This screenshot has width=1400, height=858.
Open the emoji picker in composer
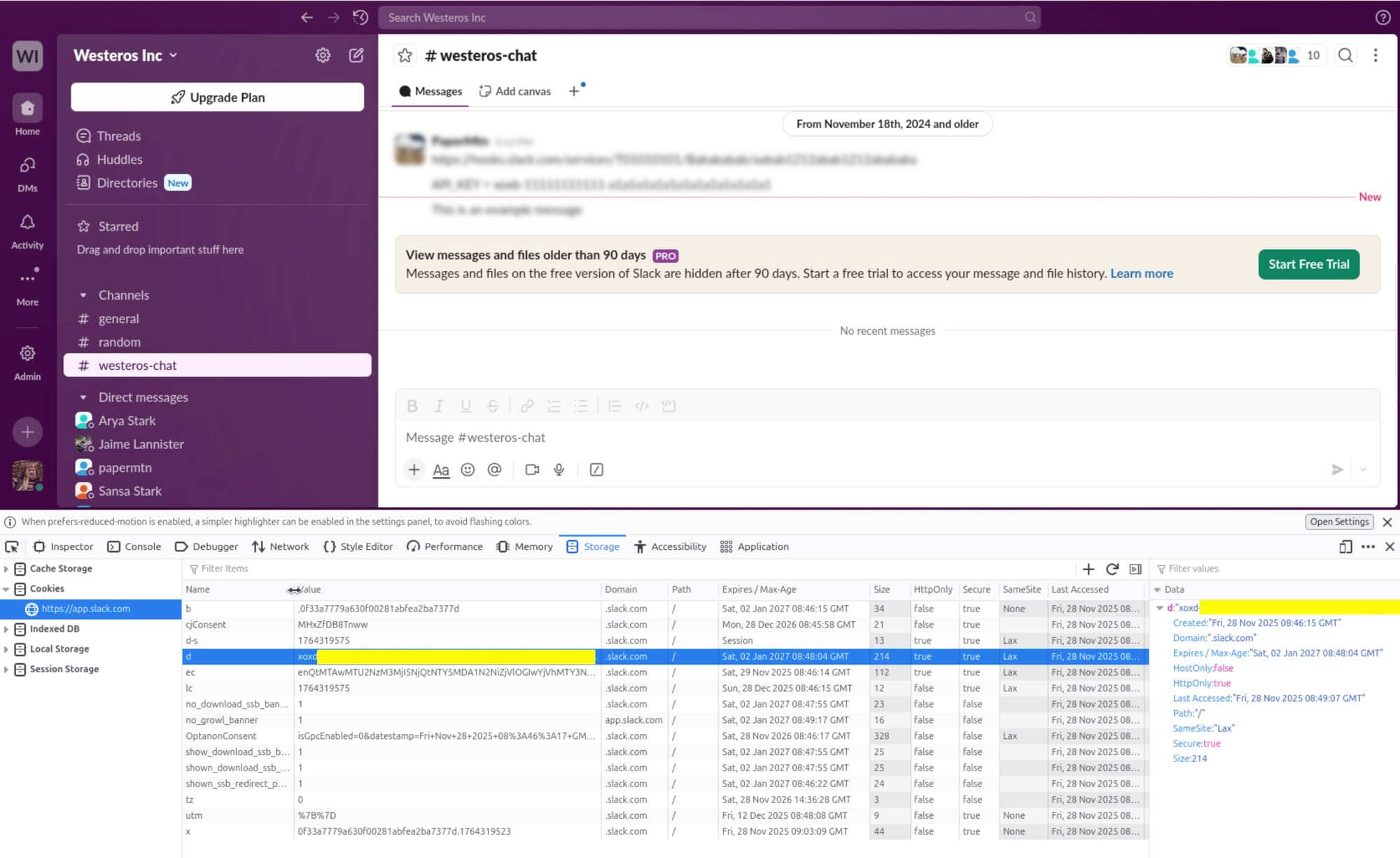tap(468, 470)
